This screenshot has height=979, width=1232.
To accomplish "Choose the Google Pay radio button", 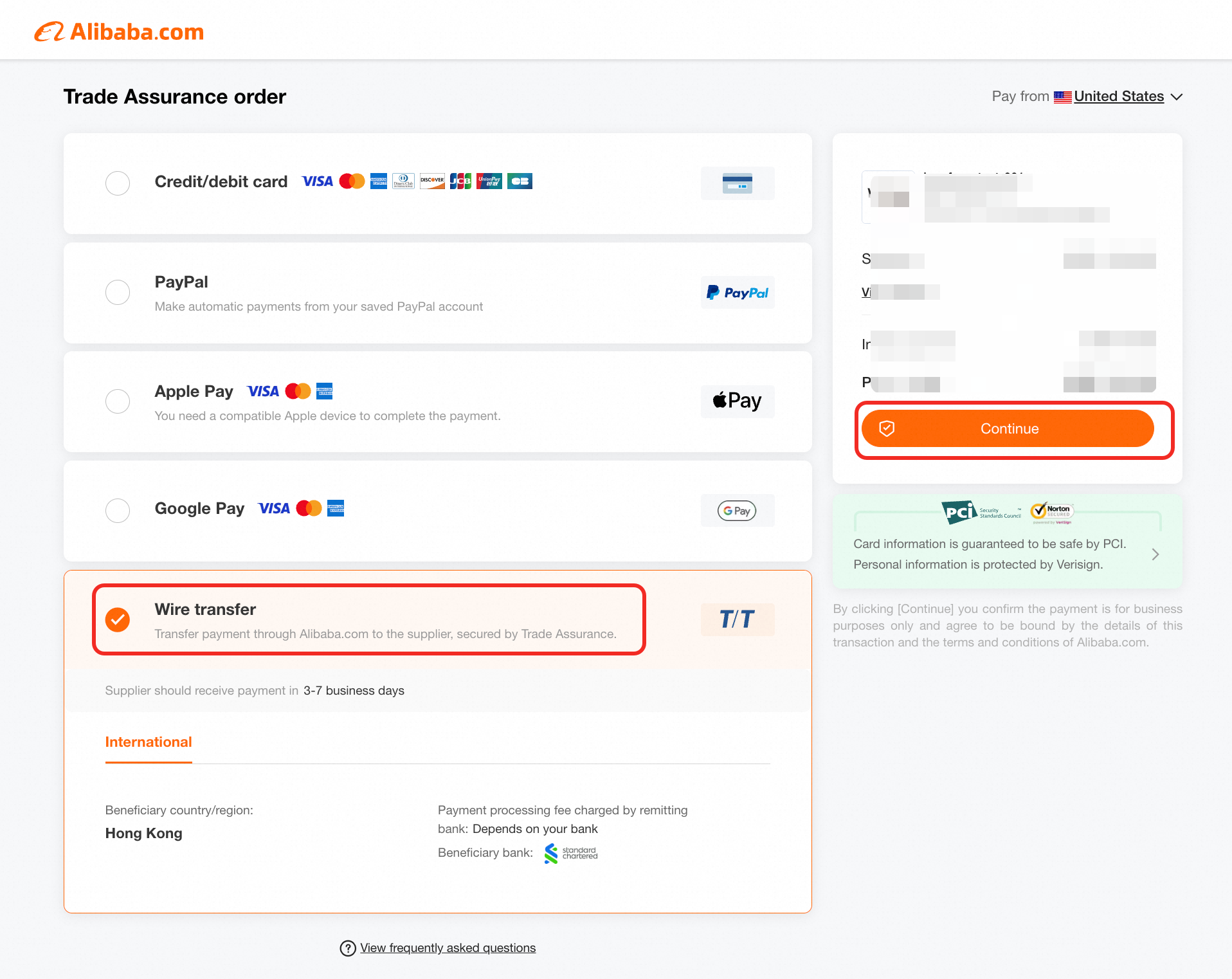I will pos(118,511).
